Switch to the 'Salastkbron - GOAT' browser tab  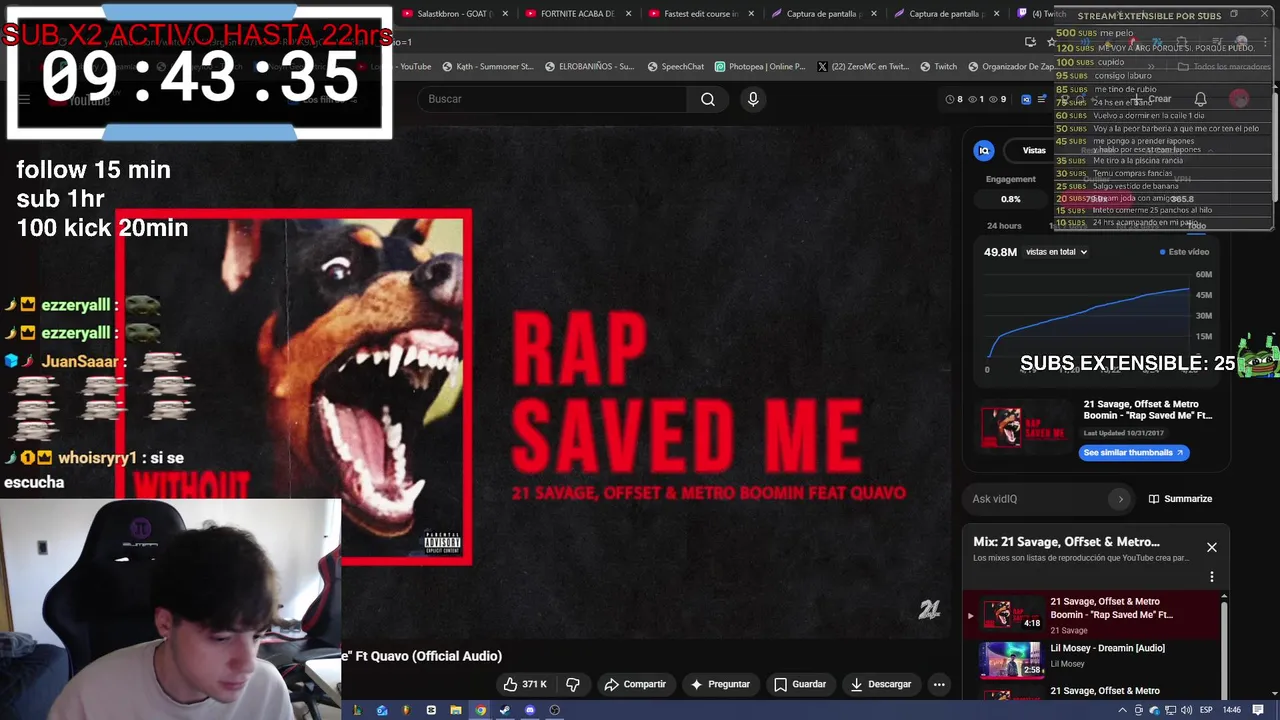[455, 14]
